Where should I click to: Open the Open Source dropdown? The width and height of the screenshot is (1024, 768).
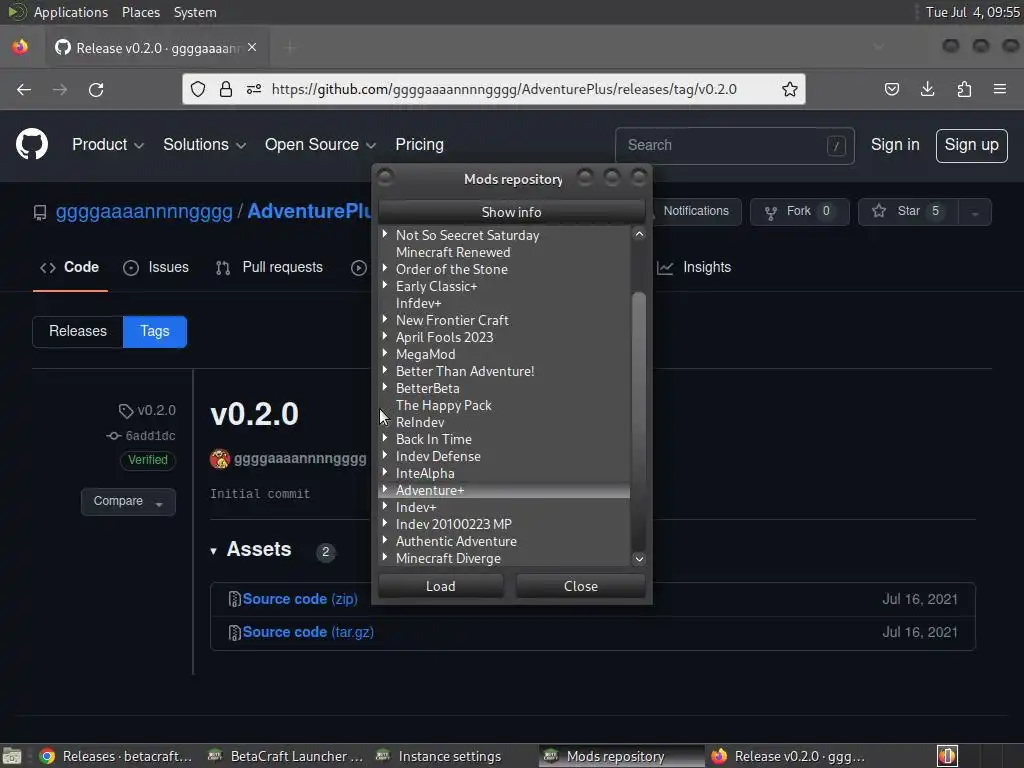pyautogui.click(x=320, y=145)
